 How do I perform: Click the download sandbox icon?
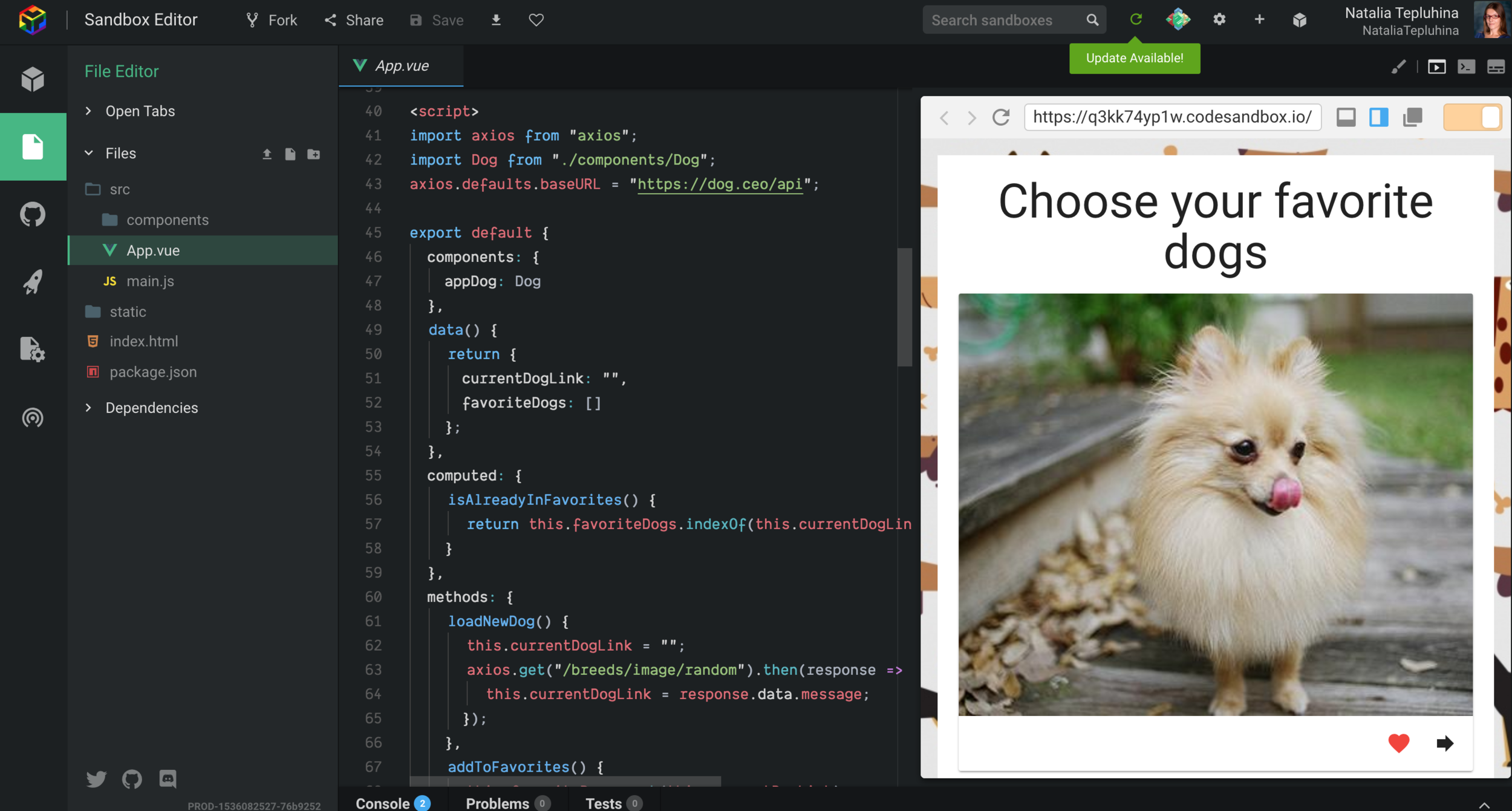496,20
